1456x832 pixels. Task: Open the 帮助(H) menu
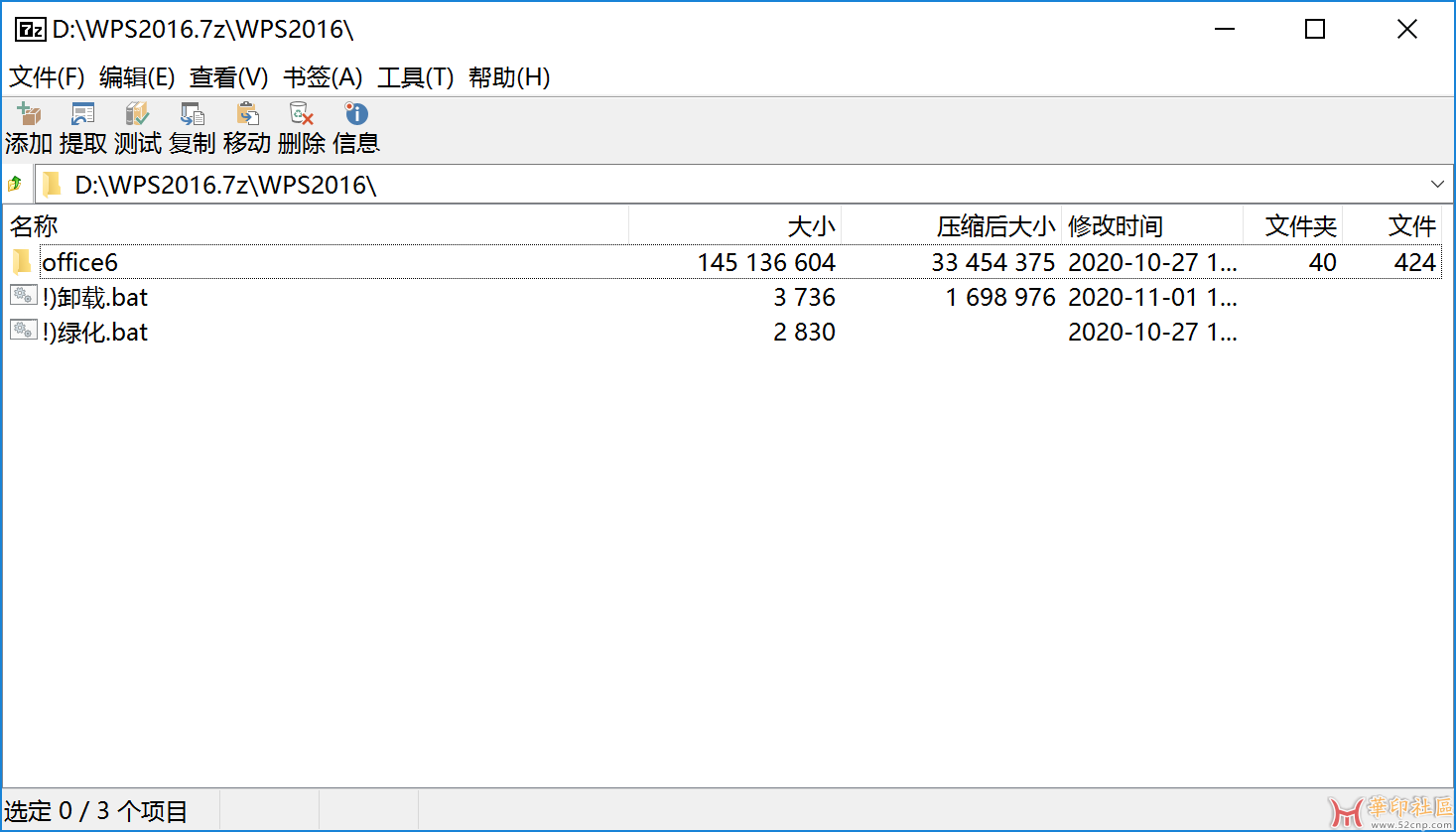pos(509,77)
